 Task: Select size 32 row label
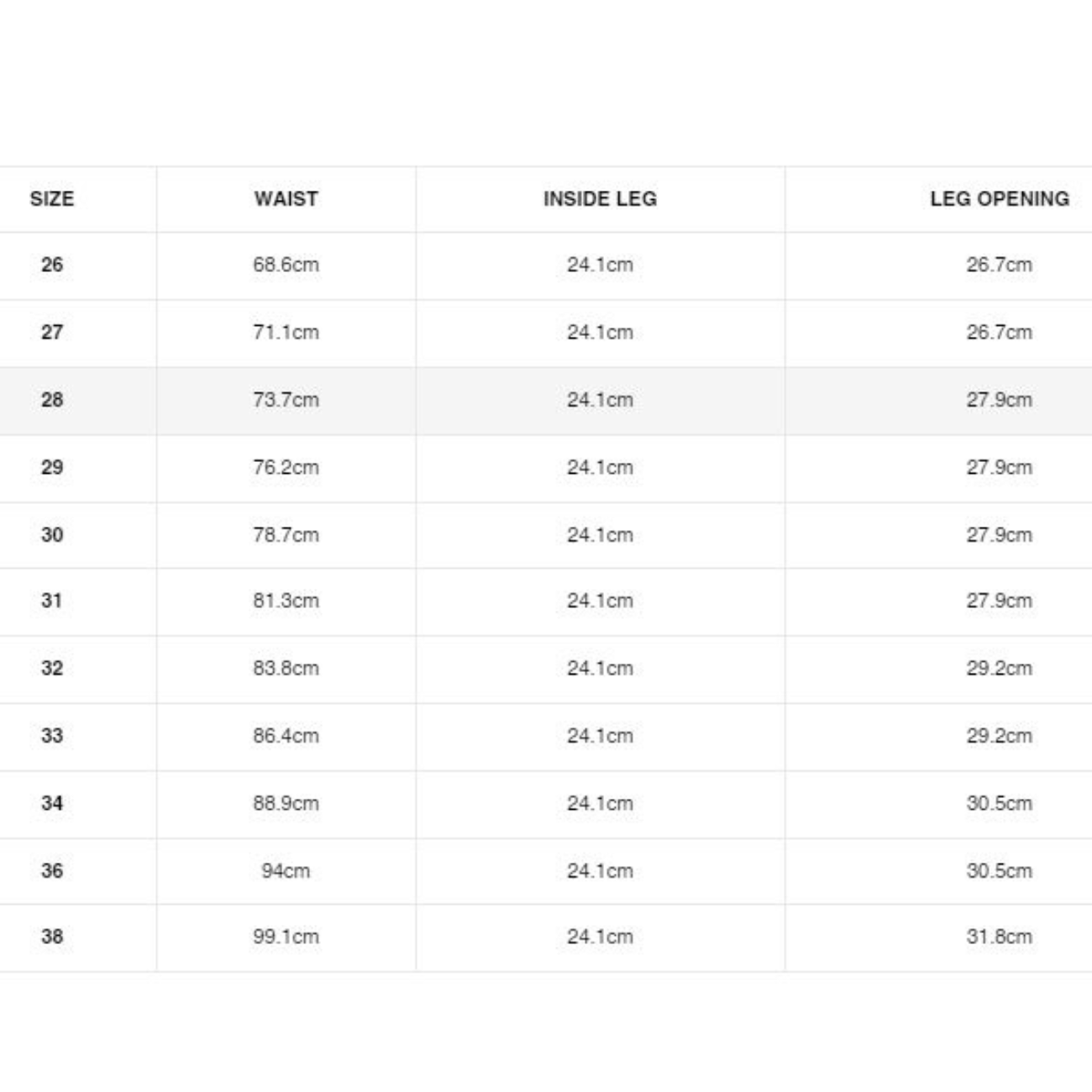click(x=52, y=668)
